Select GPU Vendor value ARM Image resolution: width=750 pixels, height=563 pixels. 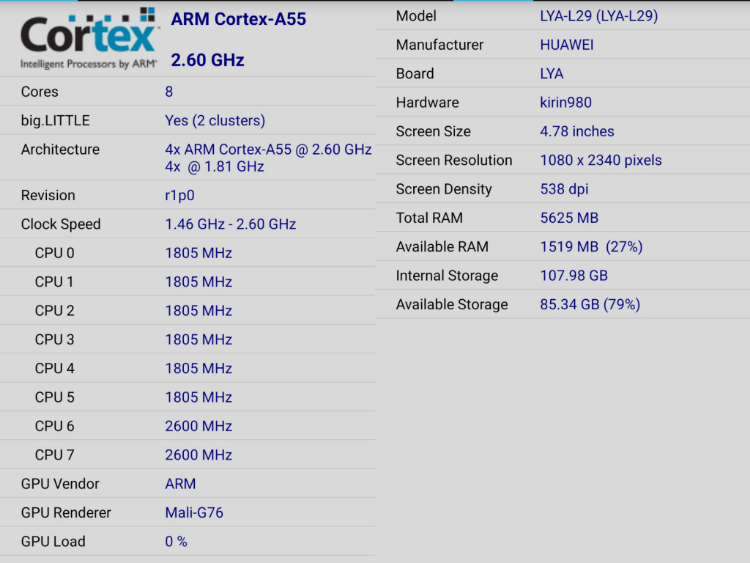[x=180, y=484]
